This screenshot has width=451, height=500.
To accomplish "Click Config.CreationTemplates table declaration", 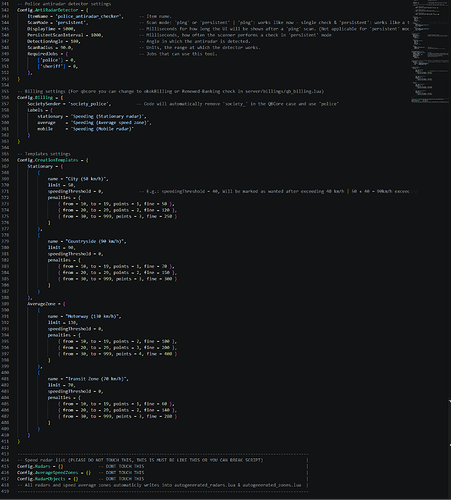I will 53,160.
